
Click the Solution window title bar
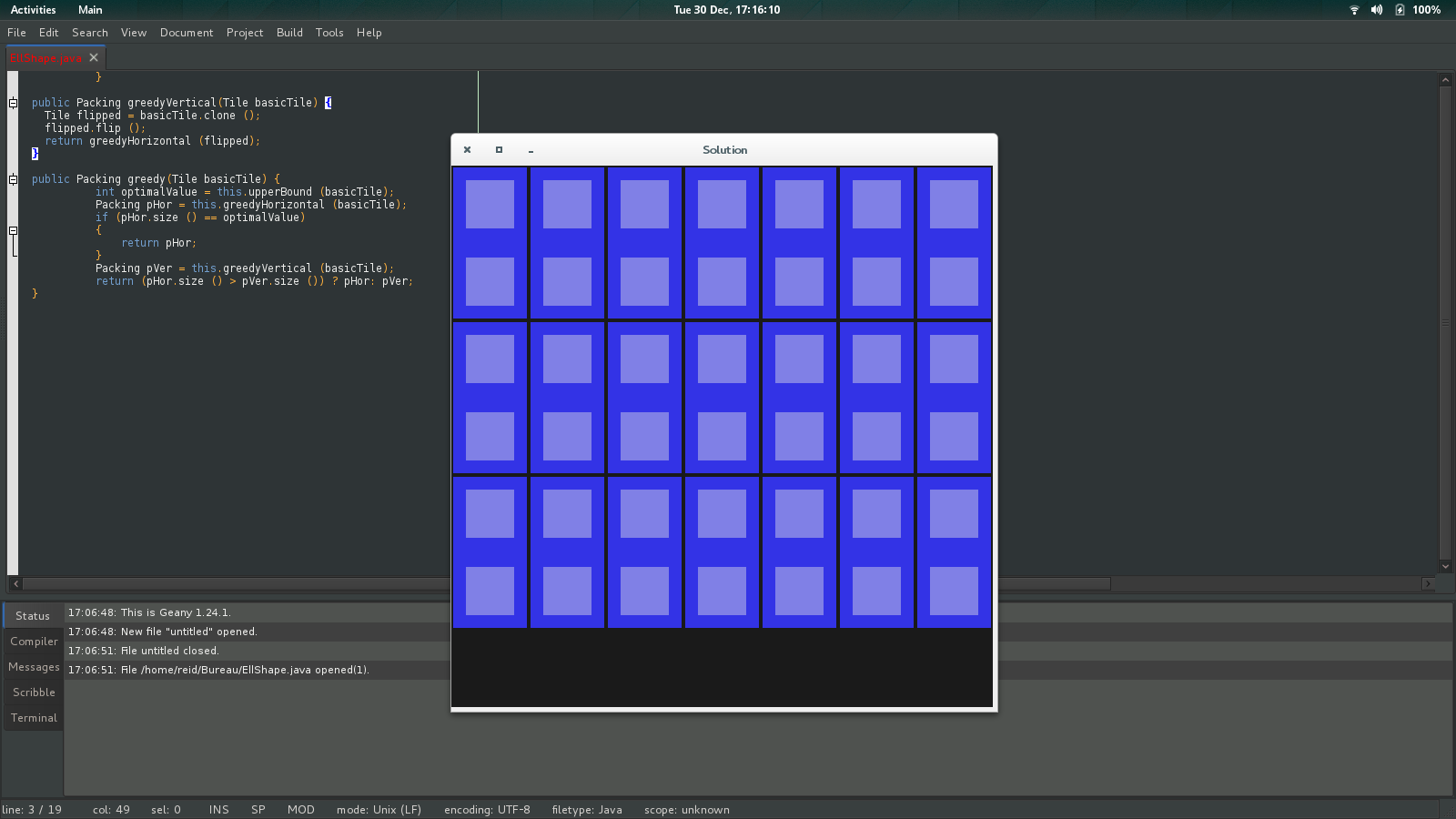coord(724,150)
